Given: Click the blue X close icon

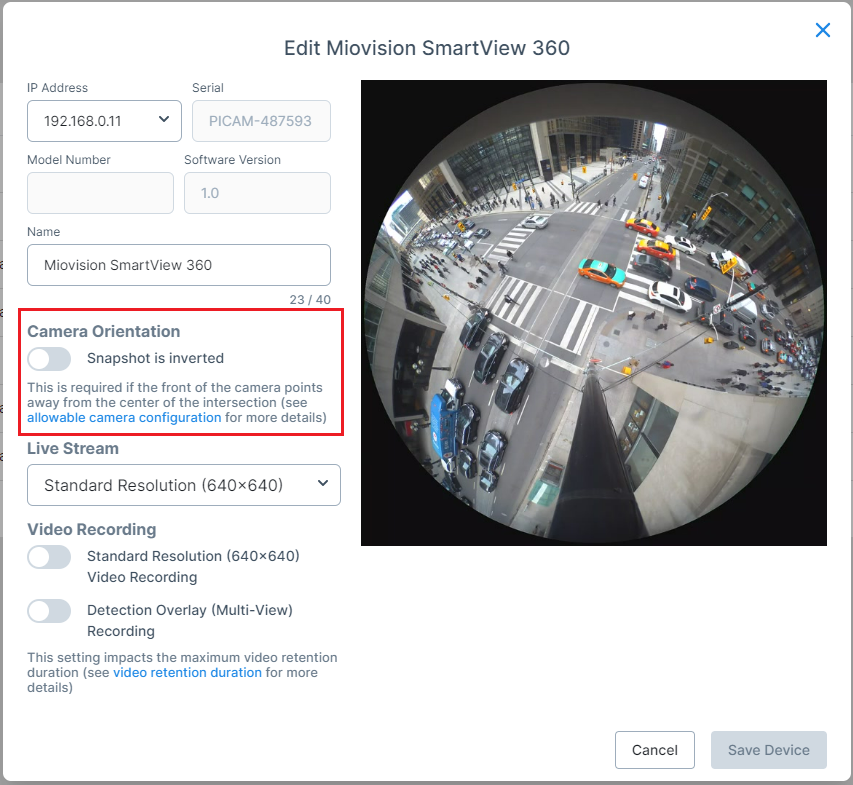Looking at the screenshot, I should pos(822,30).
